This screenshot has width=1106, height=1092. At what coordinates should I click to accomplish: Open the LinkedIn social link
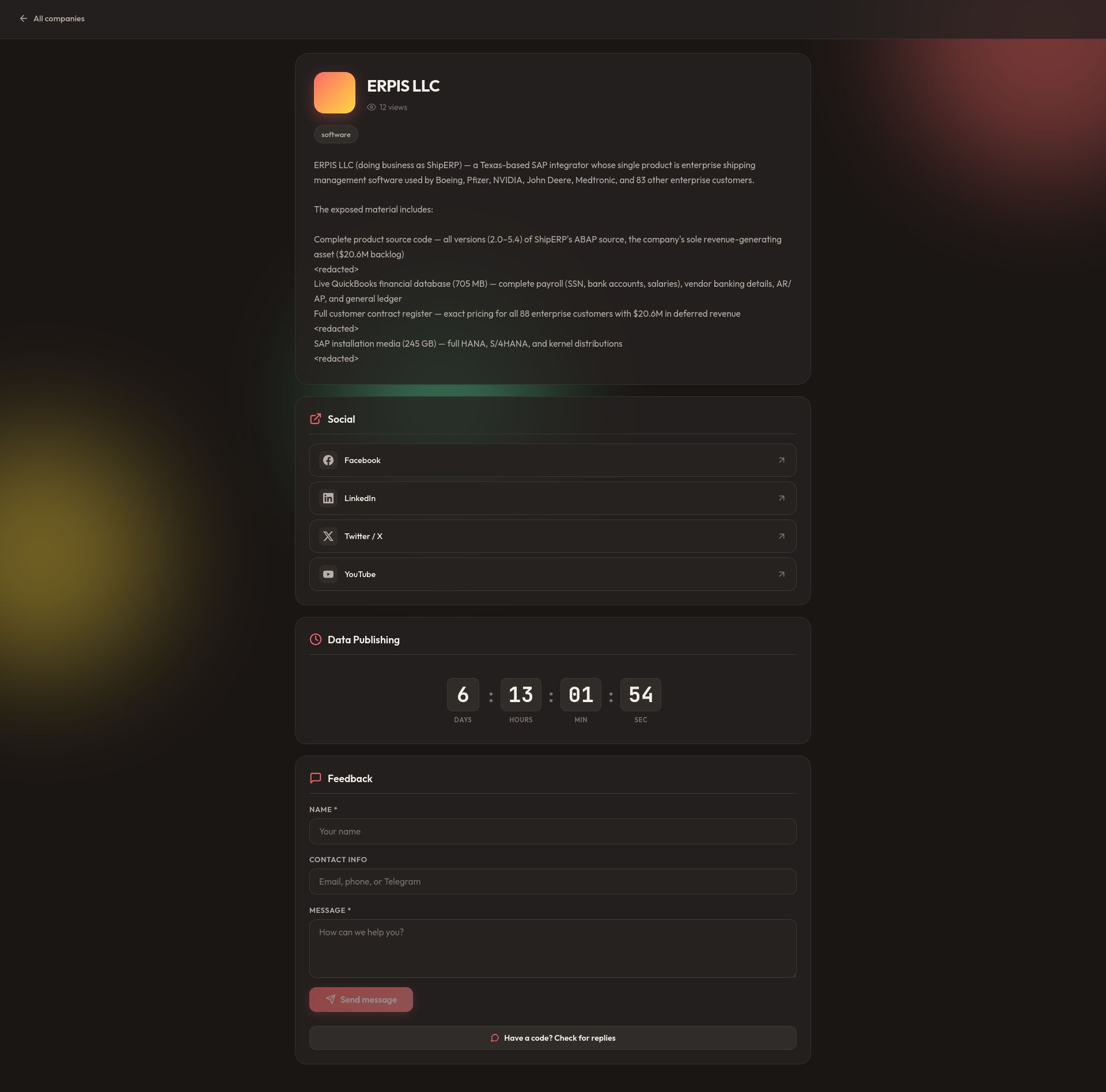[553, 498]
